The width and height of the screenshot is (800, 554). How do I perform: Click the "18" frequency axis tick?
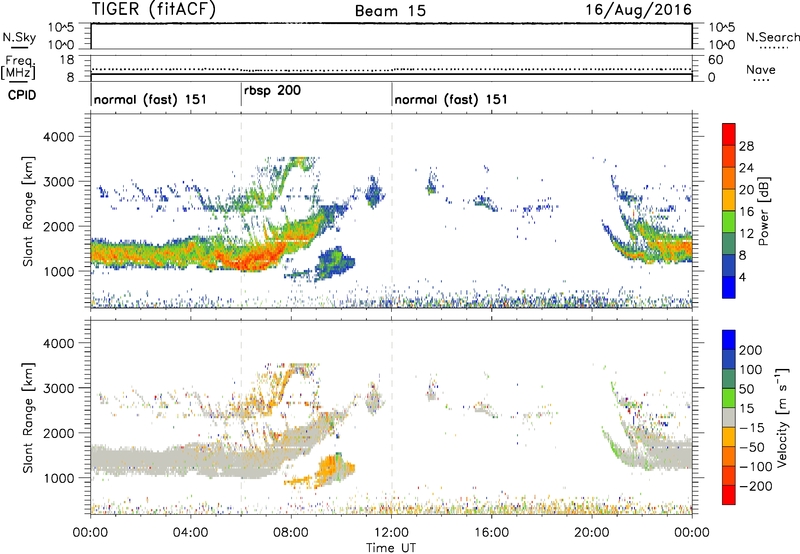point(67,60)
